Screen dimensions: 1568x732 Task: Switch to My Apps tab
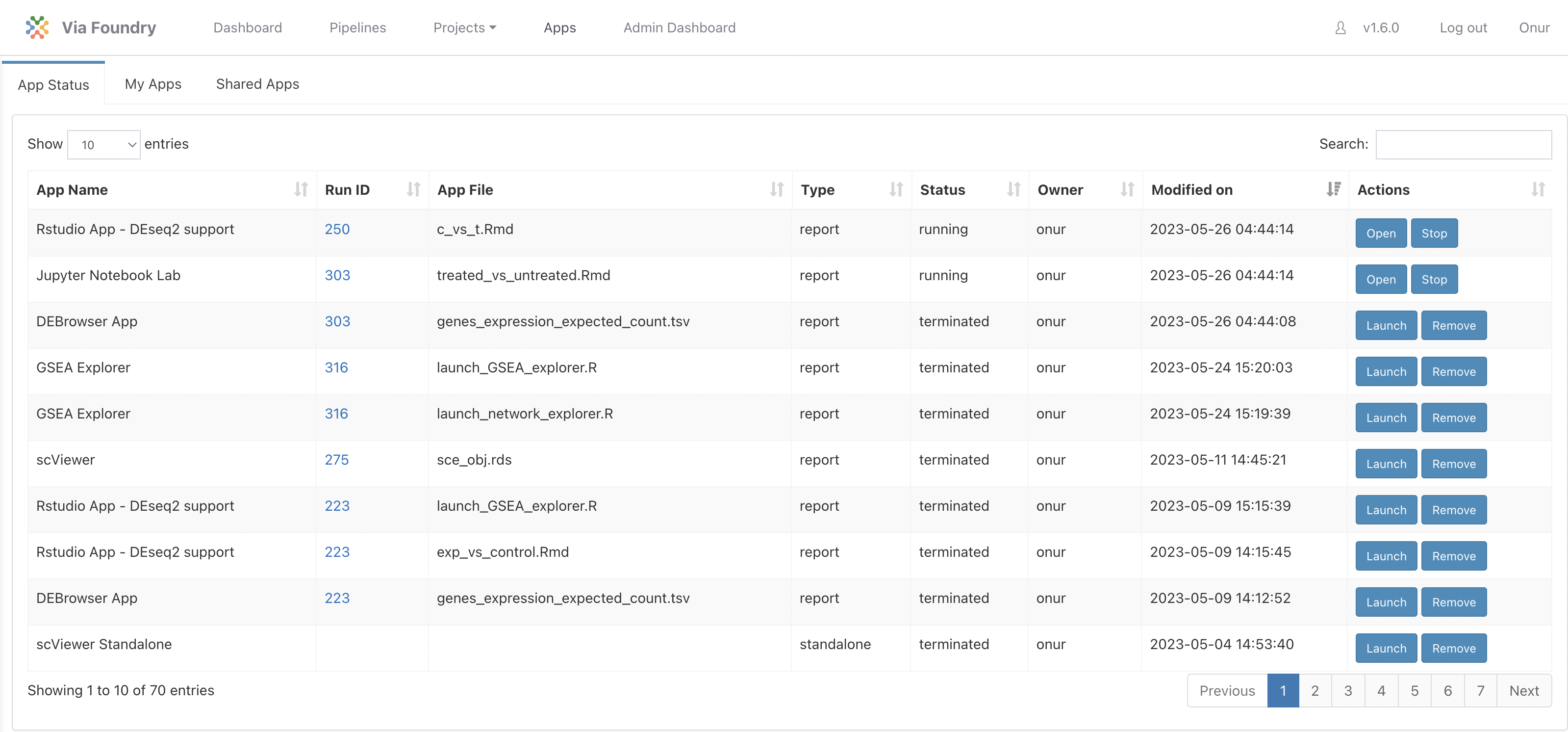coord(153,84)
